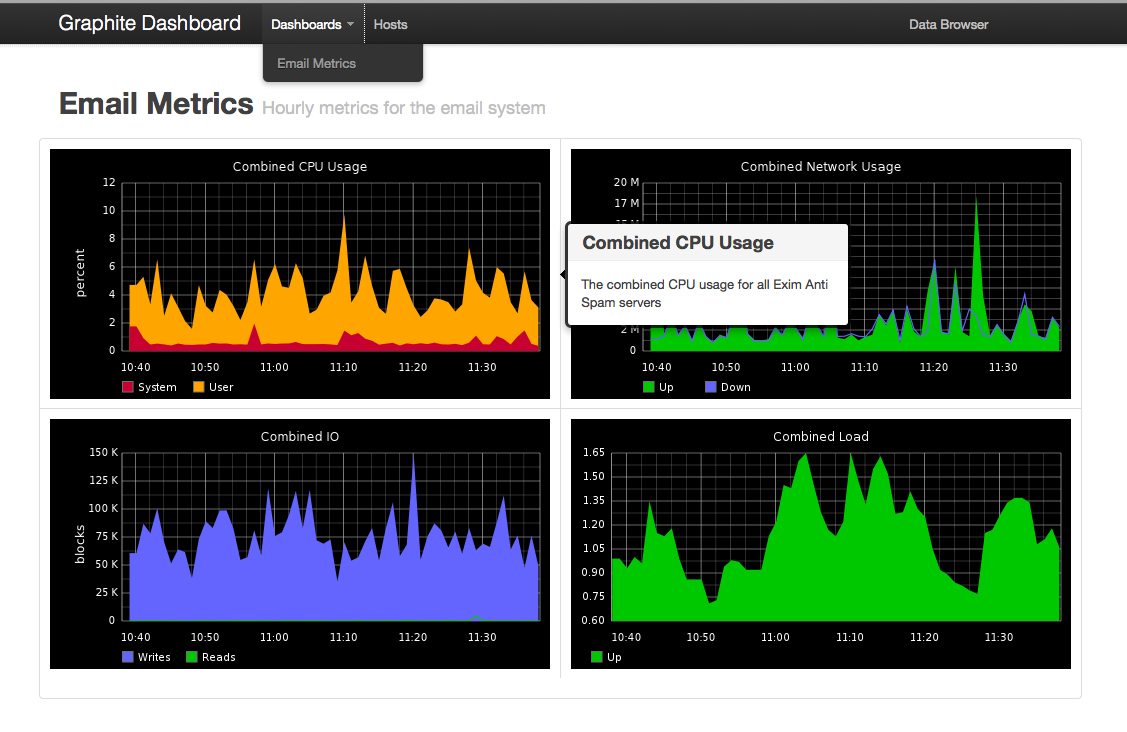Click the Combined IO chart title
The image size is (1127, 732).
(300, 436)
